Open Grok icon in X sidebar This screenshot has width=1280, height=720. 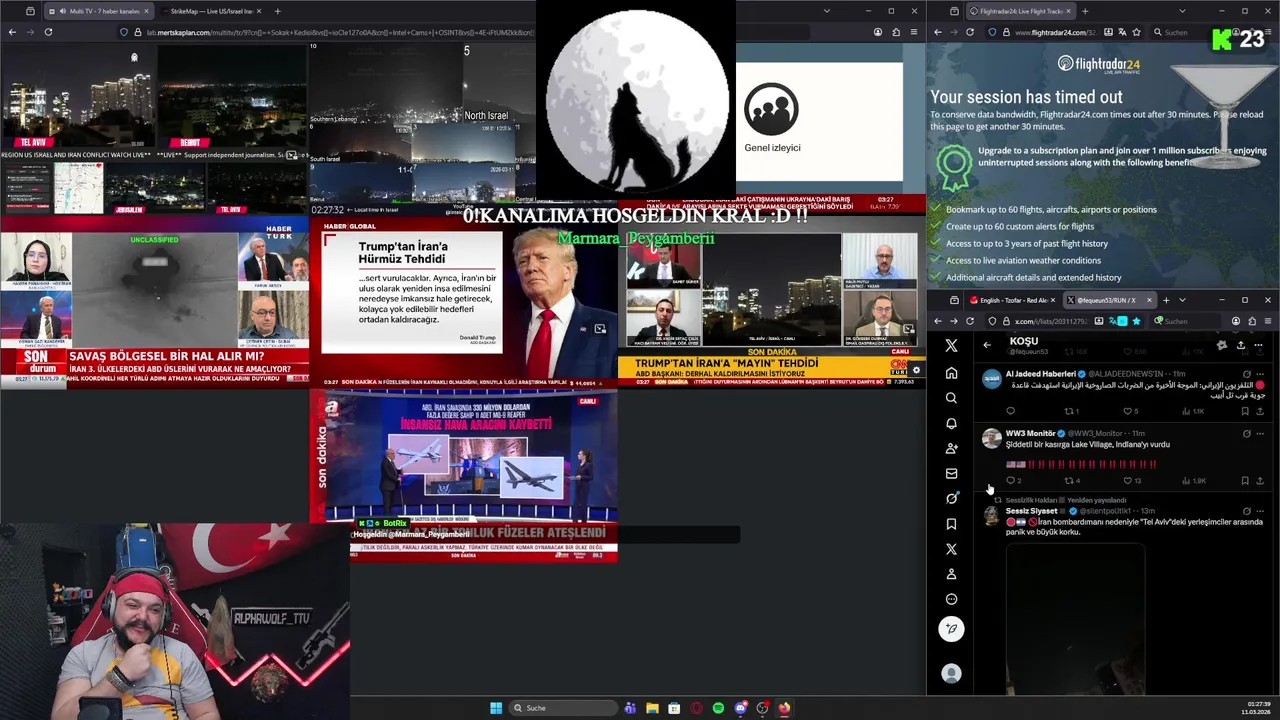click(x=951, y=498)
